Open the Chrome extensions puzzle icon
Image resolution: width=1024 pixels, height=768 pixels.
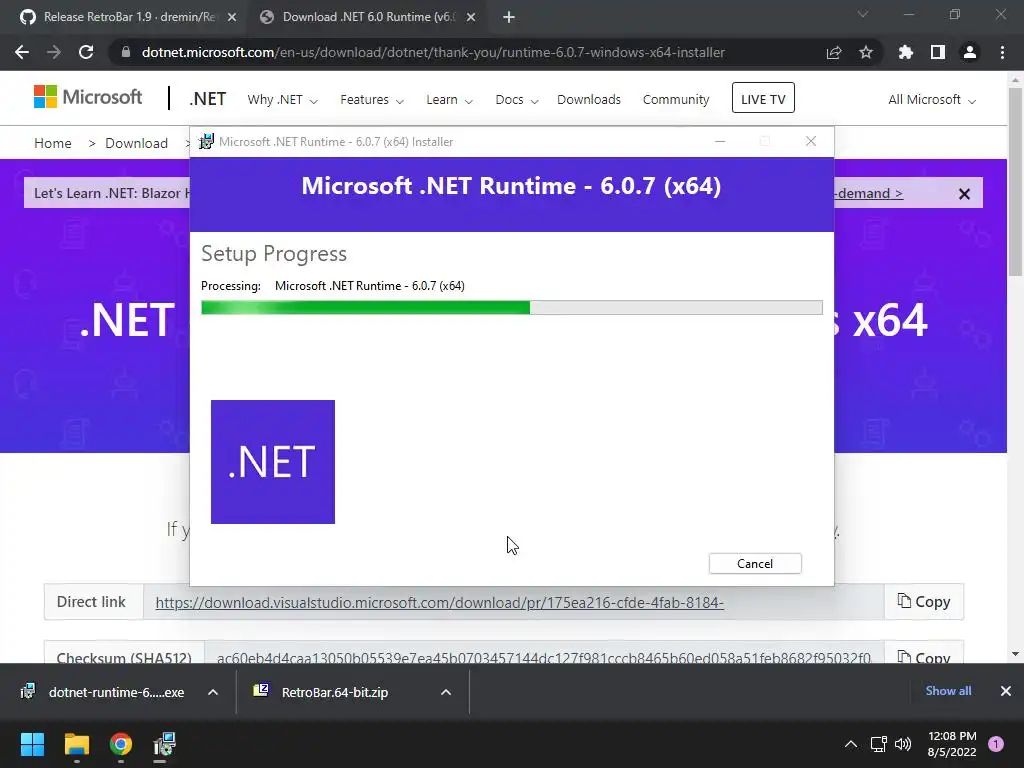[x=905, y=52]
